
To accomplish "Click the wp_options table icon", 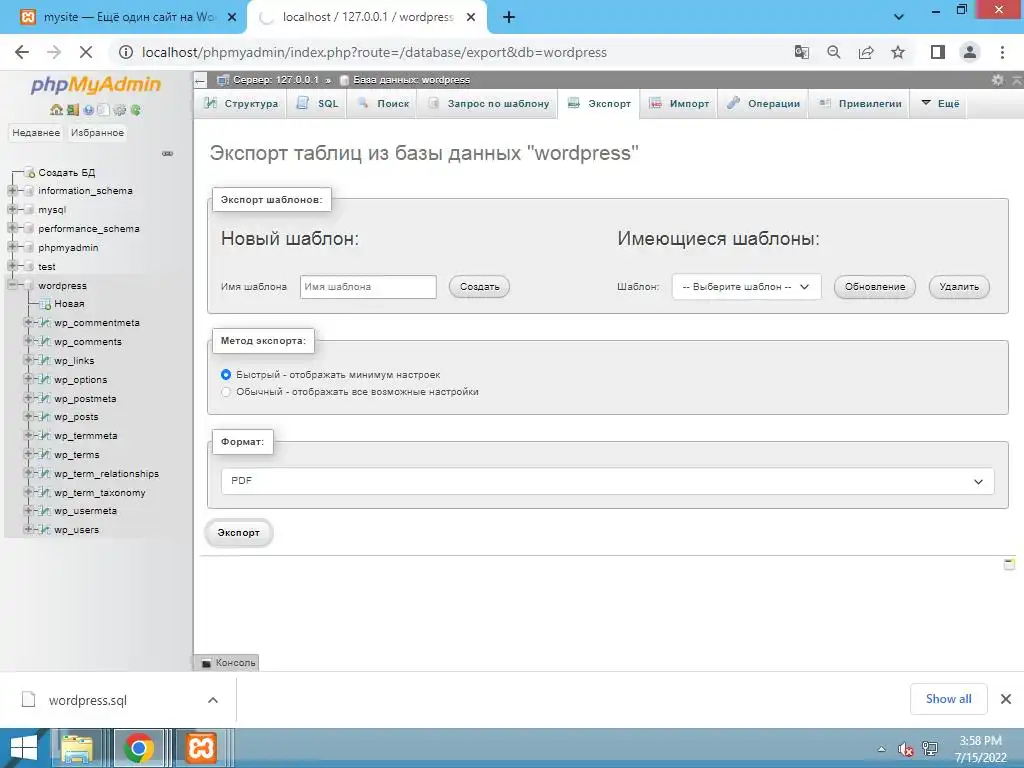I will [45, 379].
